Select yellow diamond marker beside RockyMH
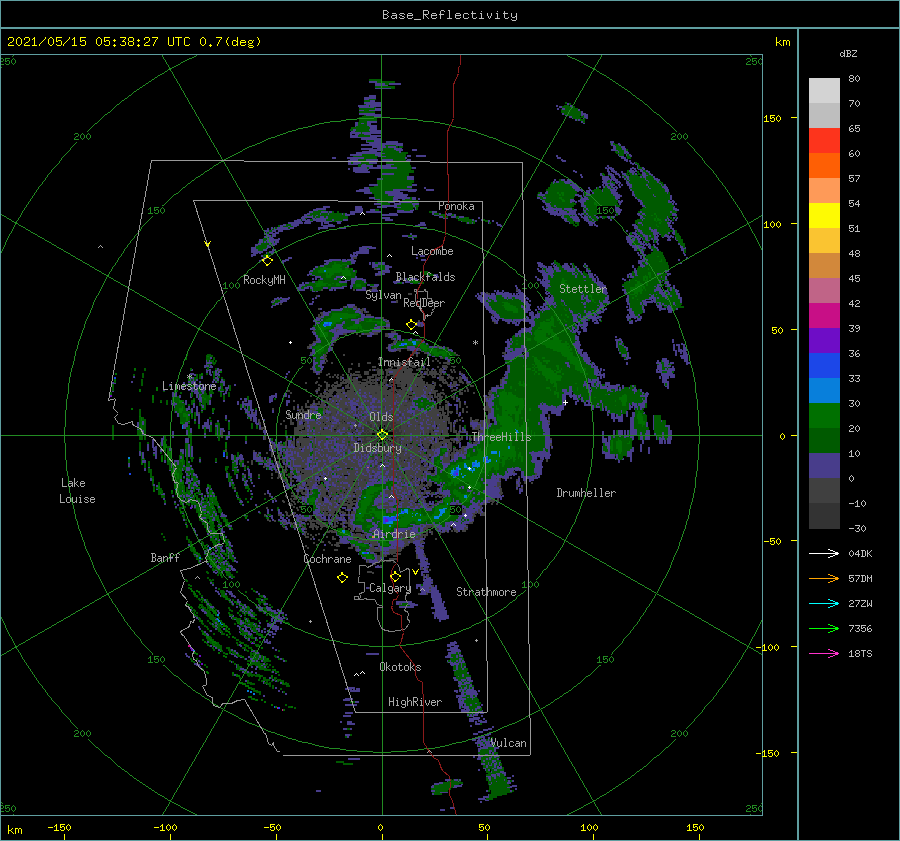The image size is (900, 841). 267,261
